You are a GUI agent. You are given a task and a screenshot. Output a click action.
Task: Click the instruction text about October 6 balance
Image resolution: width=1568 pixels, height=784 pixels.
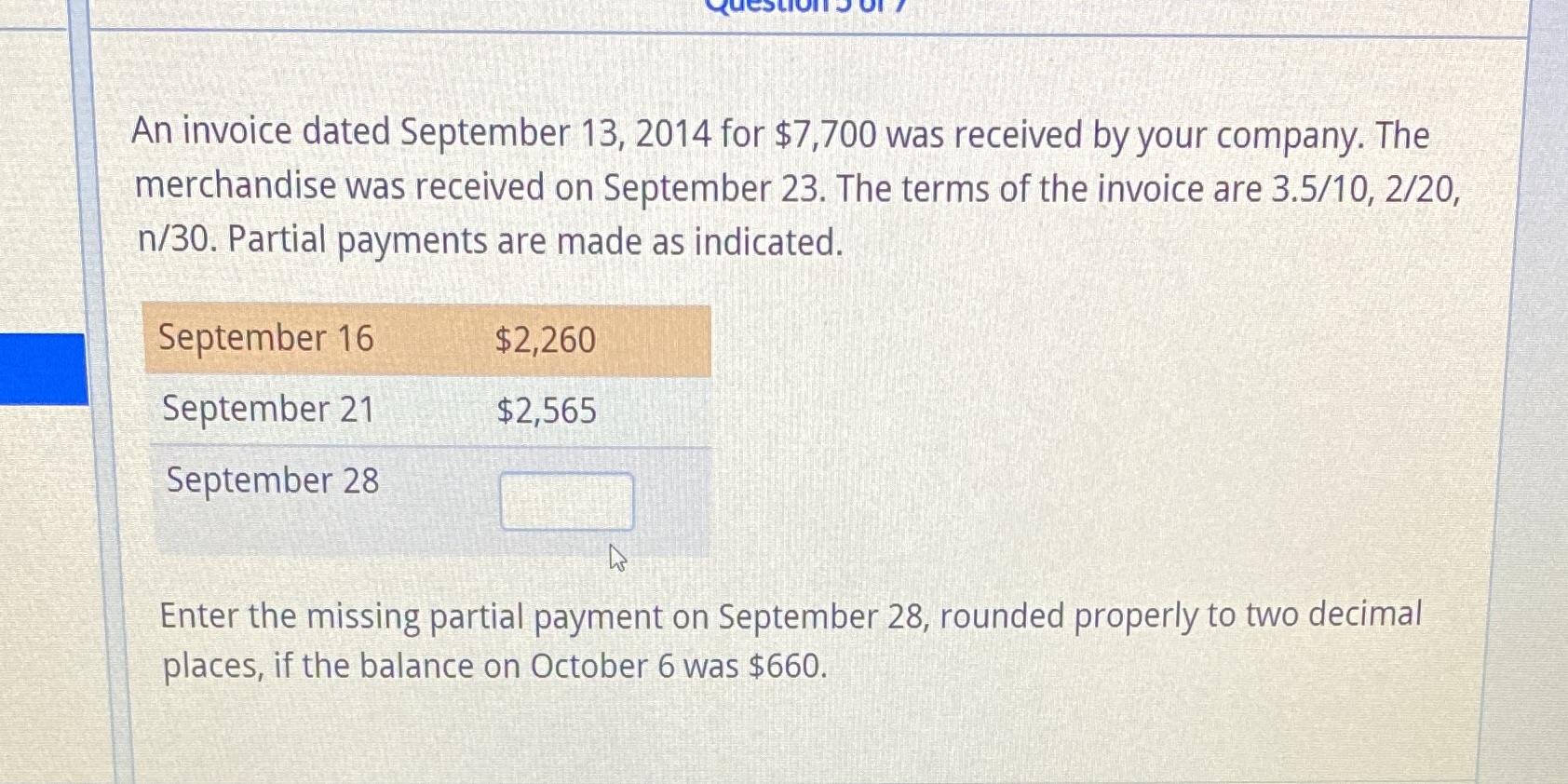791,640
